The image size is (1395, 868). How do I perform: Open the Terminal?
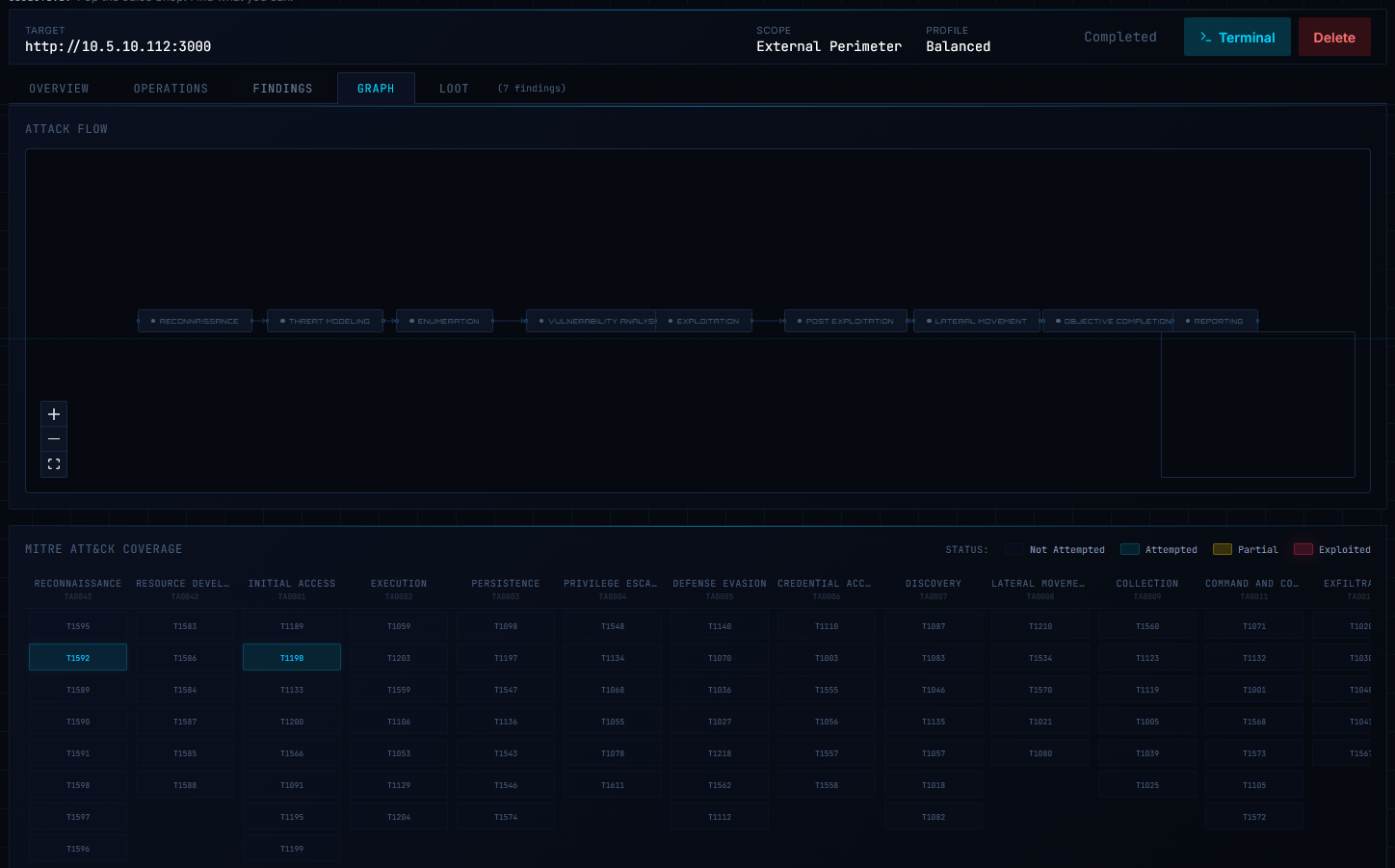click(x=1237, y=38)
